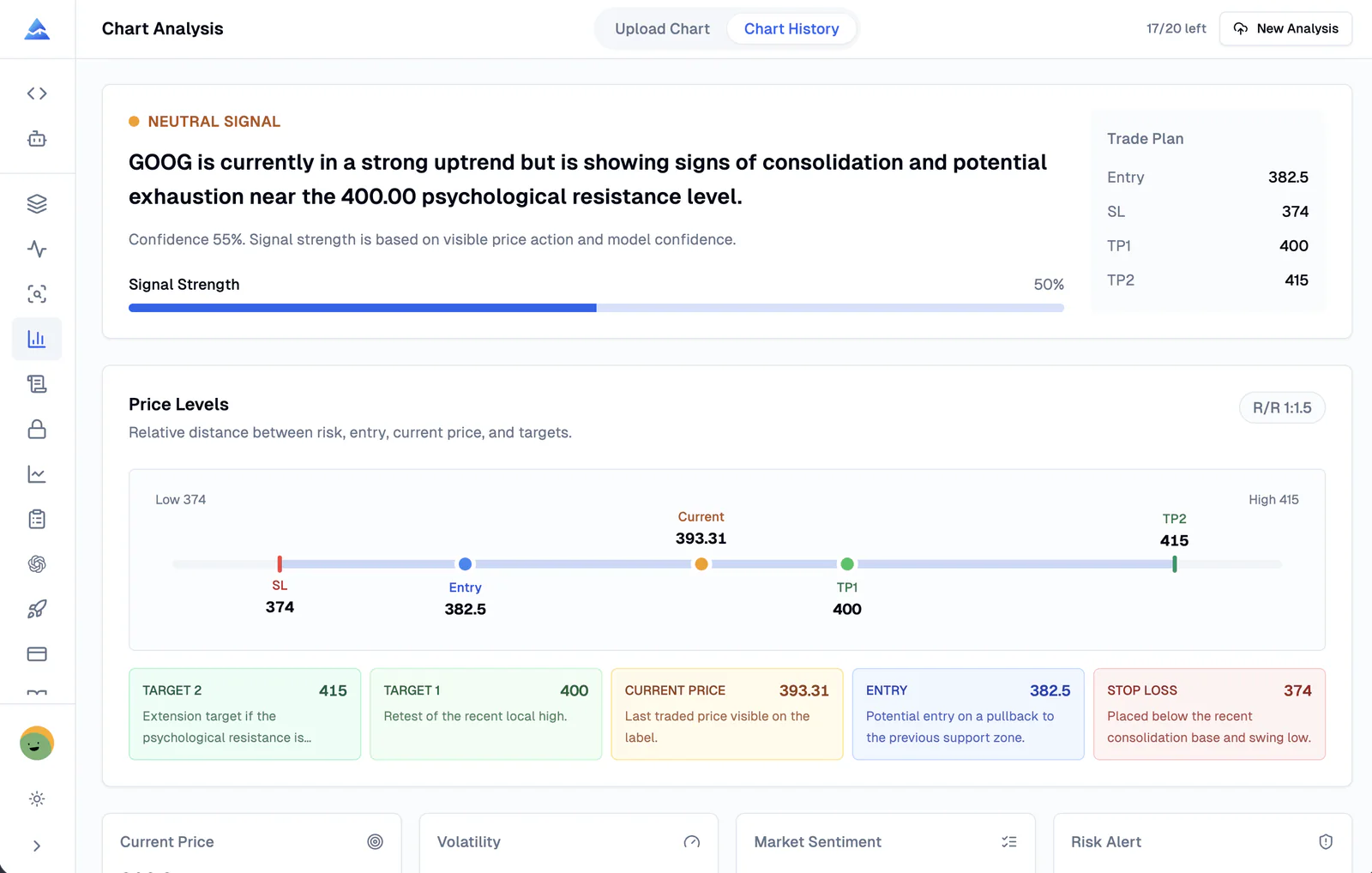
Task: Open the clipboard list sidebar item
Action: [37, 519]
